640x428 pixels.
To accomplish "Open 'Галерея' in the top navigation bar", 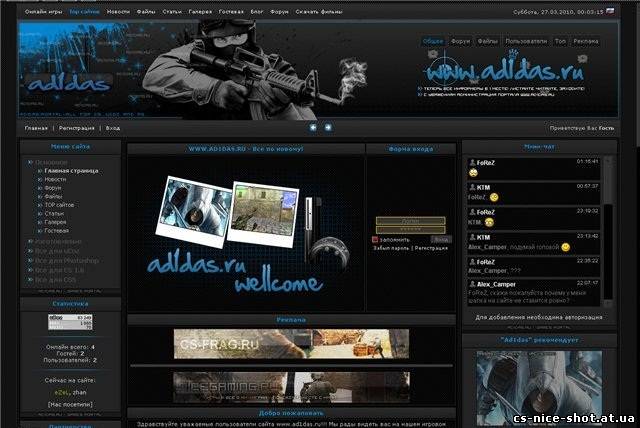I will [200, 12].
